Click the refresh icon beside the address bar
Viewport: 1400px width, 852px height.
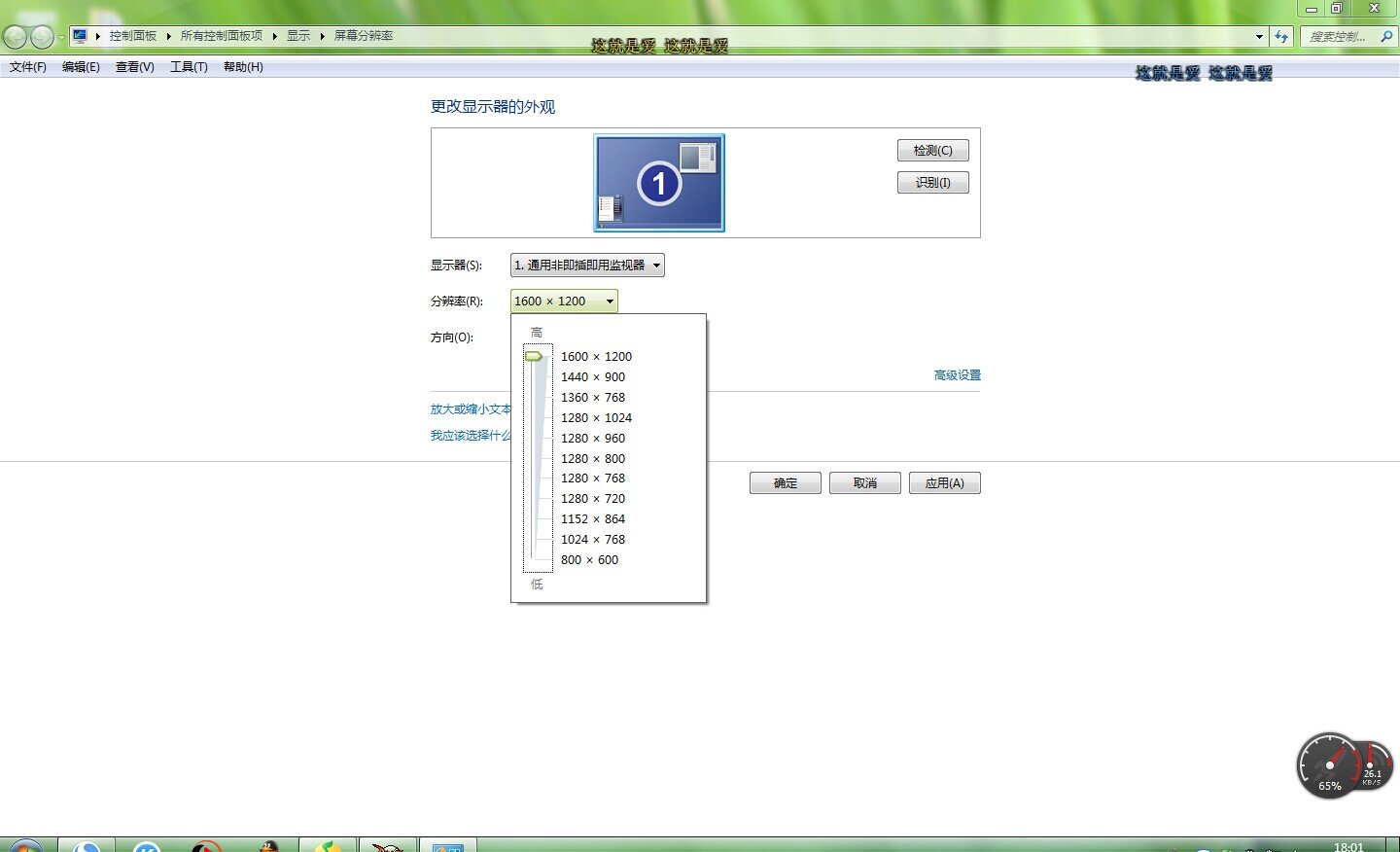1282,36
